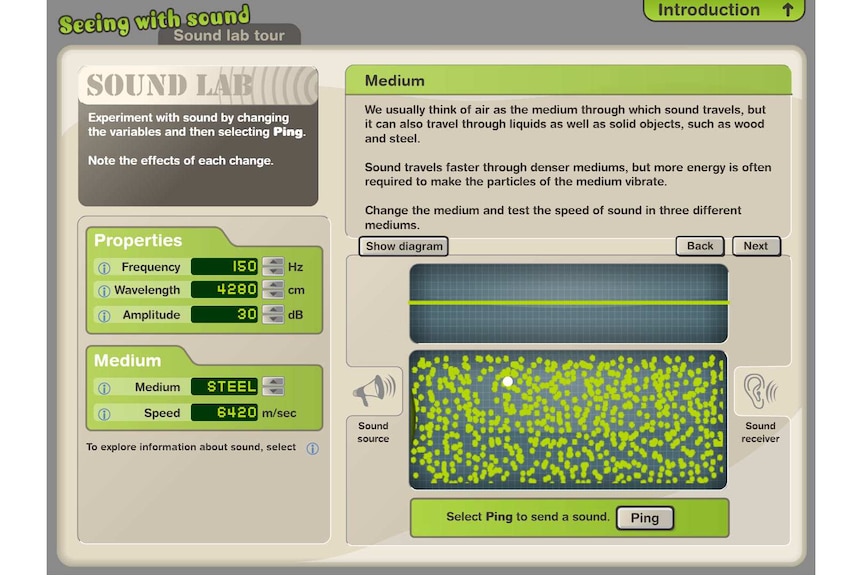
Task: Increase Wavelength with the up arrow
Action: point(273,285)
